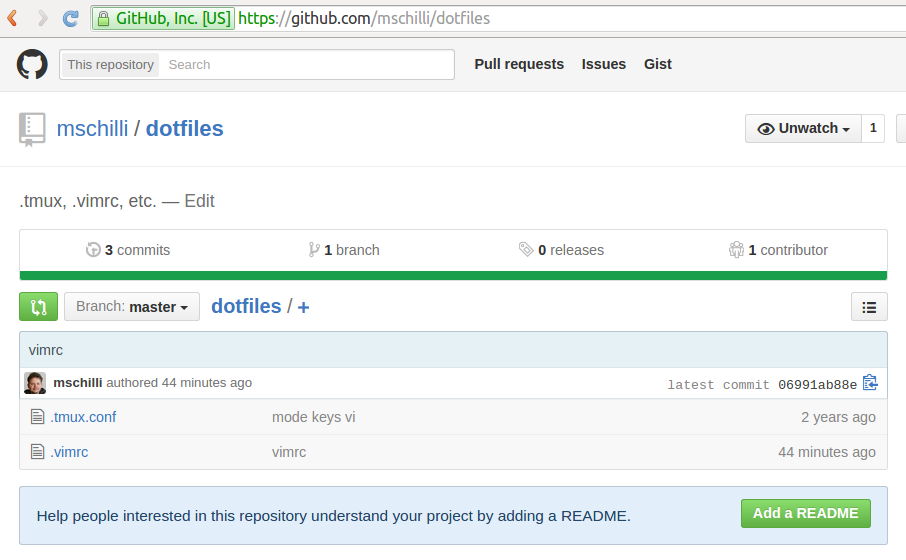Click the commits history clock icon

(x=93, y=250)
